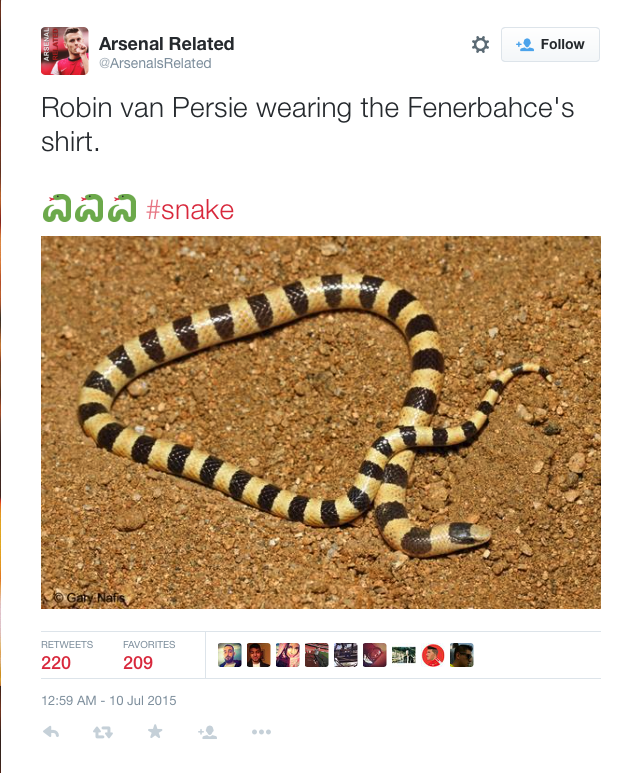Click the first retweeter avatar thumbnail
The height and width of the screenshot is (773, 639).
(230, 655)
